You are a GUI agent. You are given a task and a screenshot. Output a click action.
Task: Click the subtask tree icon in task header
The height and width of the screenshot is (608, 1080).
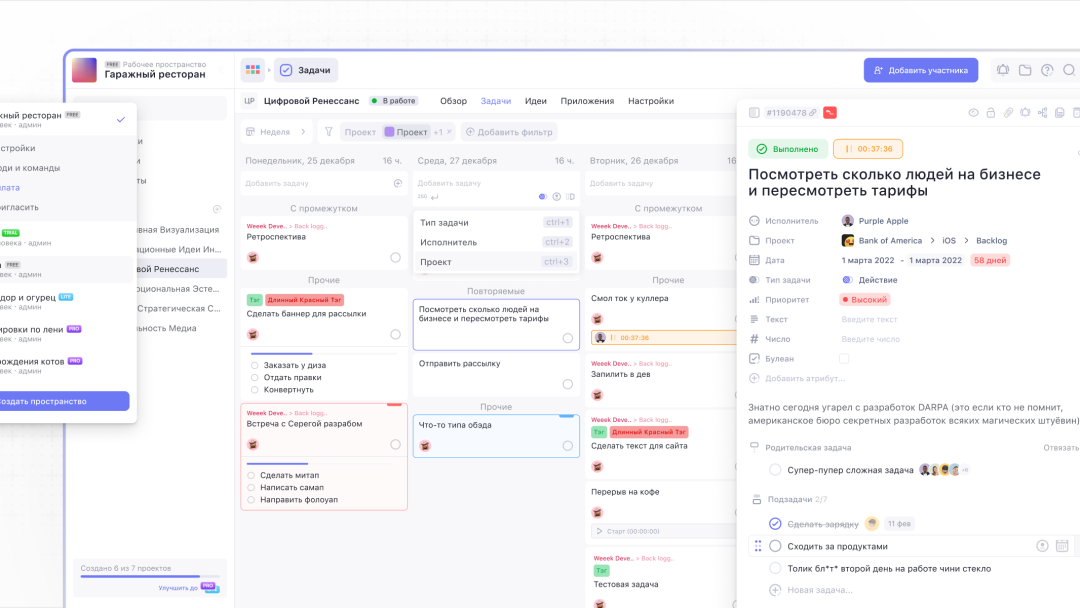coord(1042,113)
